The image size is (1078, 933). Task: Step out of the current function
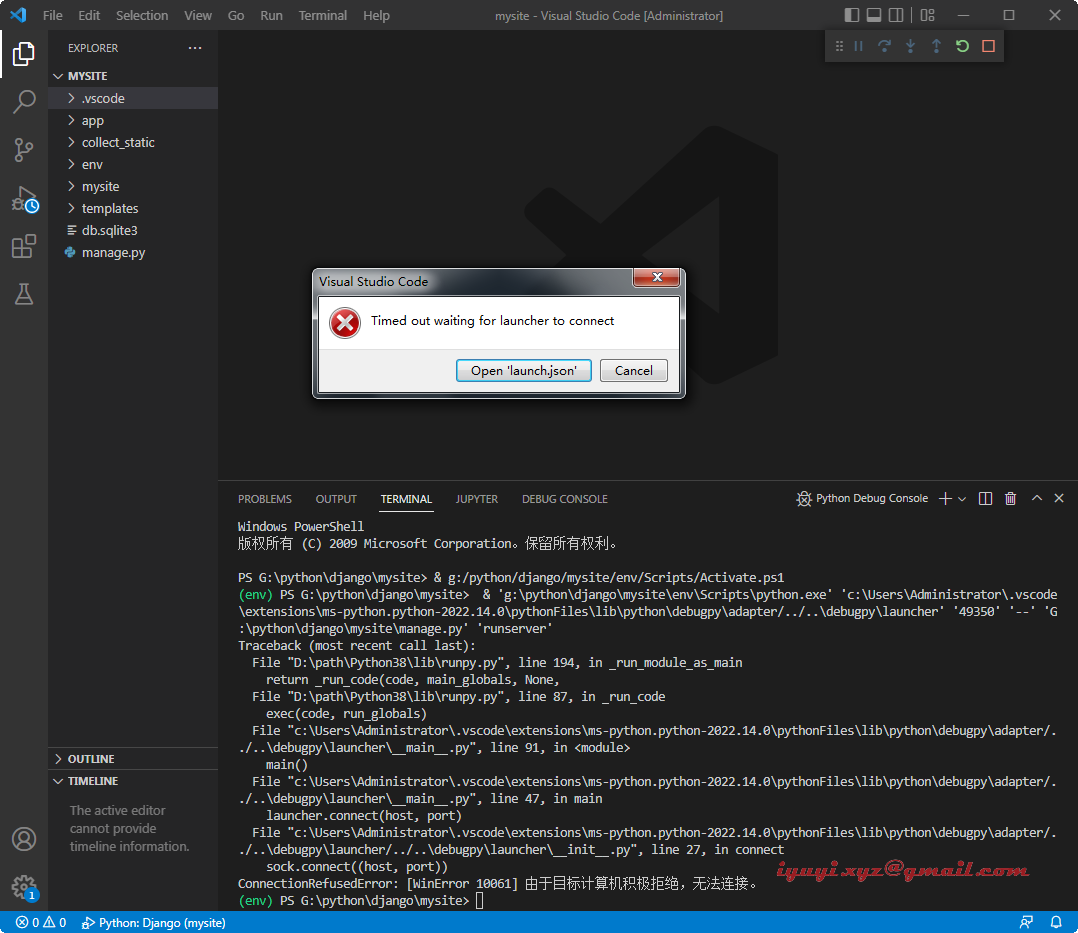coord(935,45)
